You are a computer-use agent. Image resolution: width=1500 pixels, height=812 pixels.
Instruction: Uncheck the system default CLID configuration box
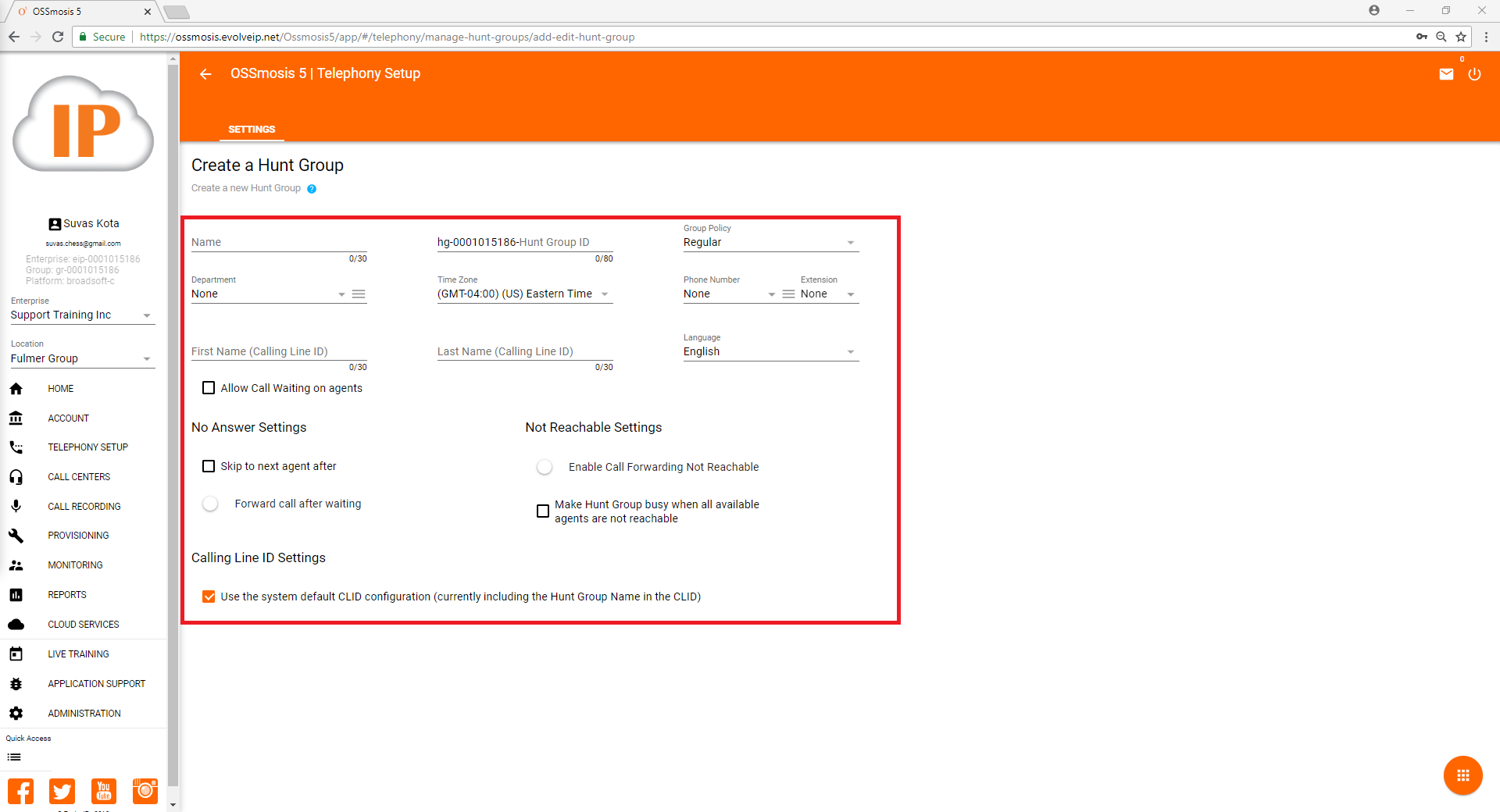tap(209, 597)
